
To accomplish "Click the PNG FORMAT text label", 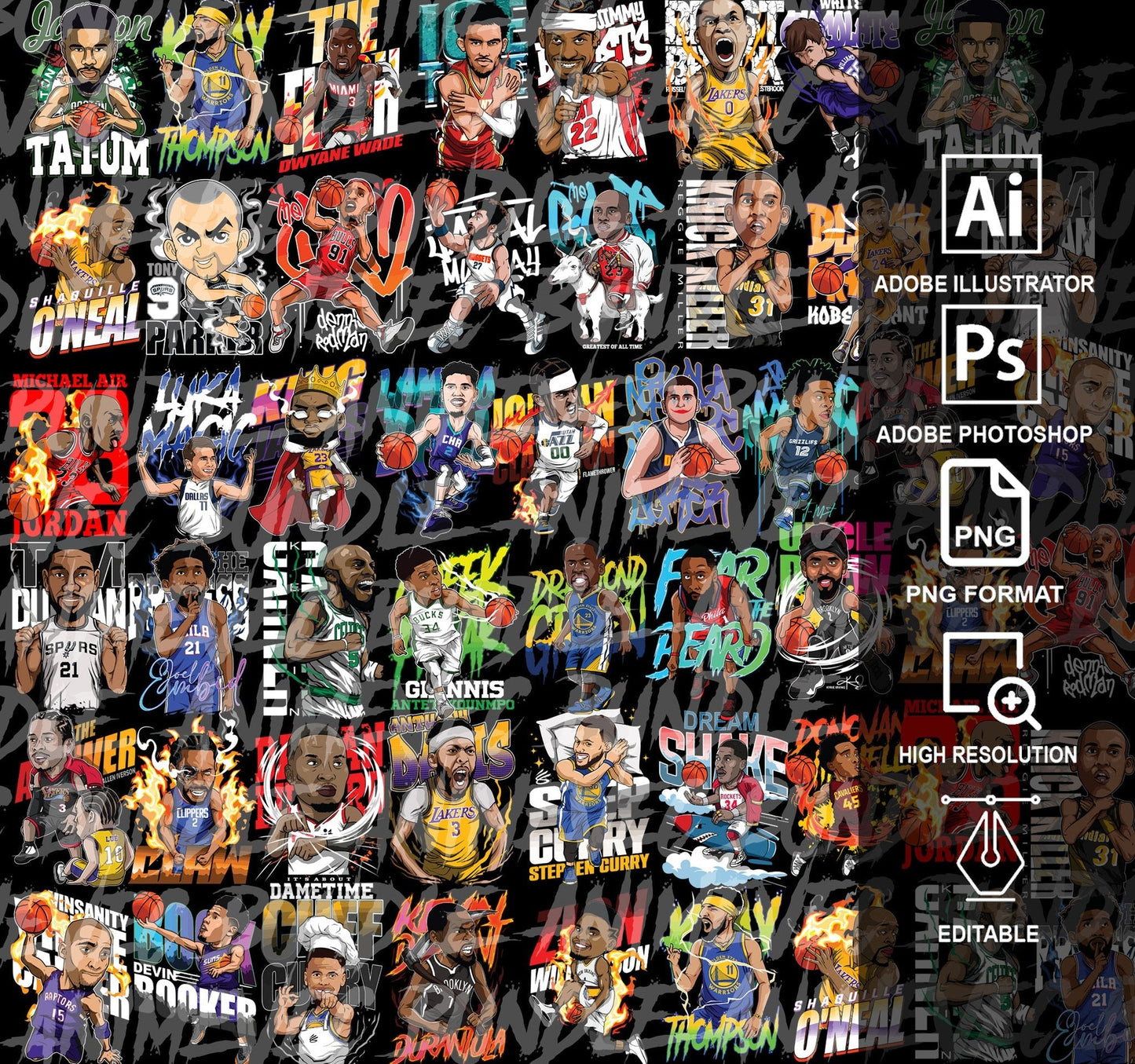I will click(x=984, y=594).
